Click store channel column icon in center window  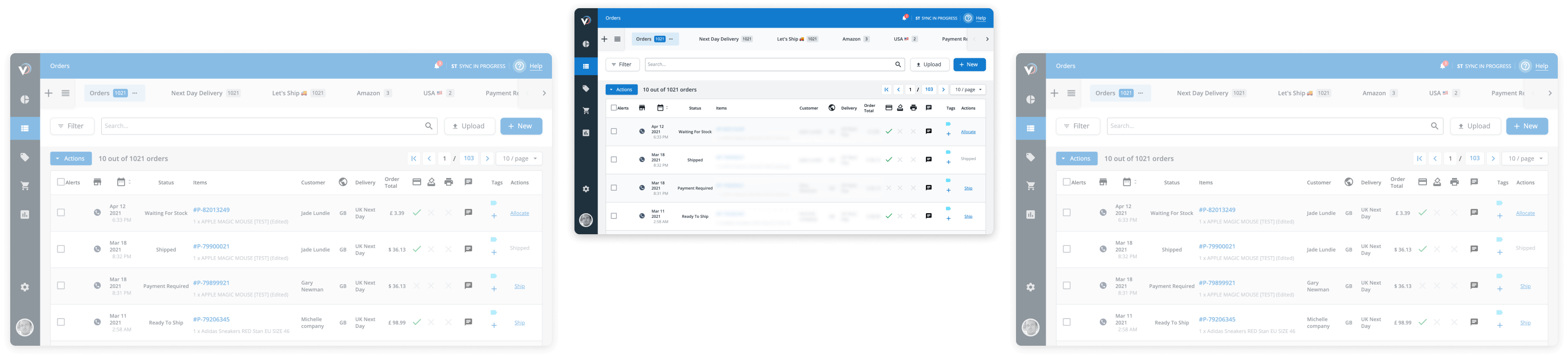point(641,108)
